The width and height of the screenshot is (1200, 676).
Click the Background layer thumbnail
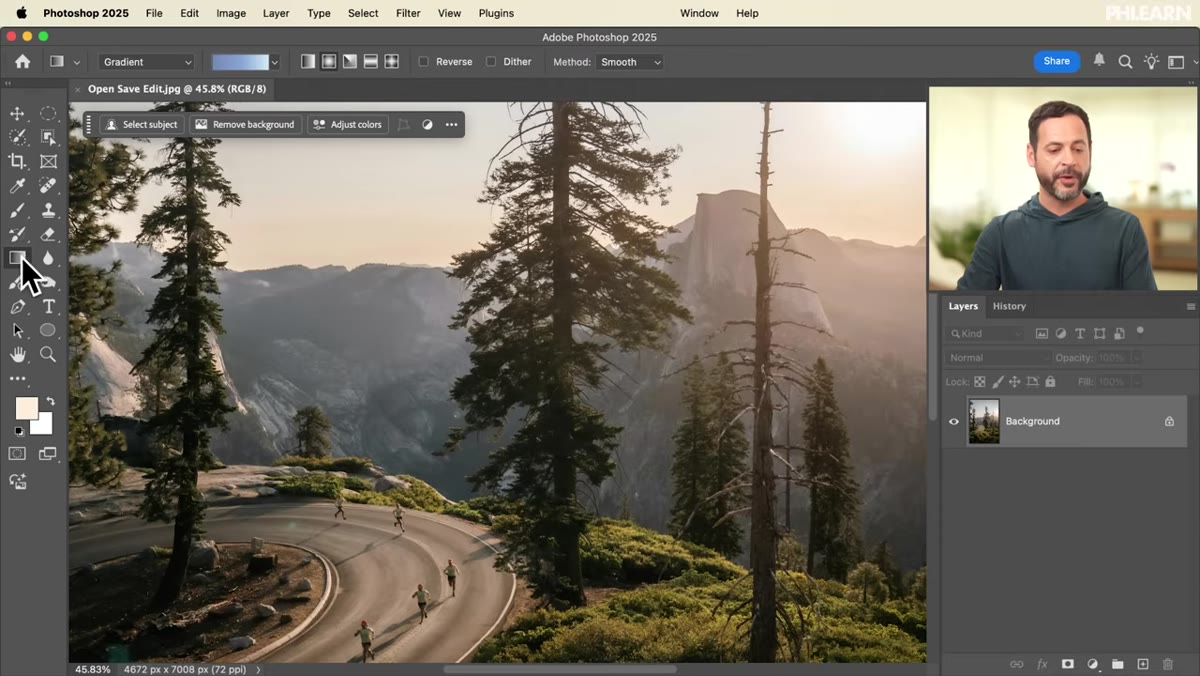(984, 422)
